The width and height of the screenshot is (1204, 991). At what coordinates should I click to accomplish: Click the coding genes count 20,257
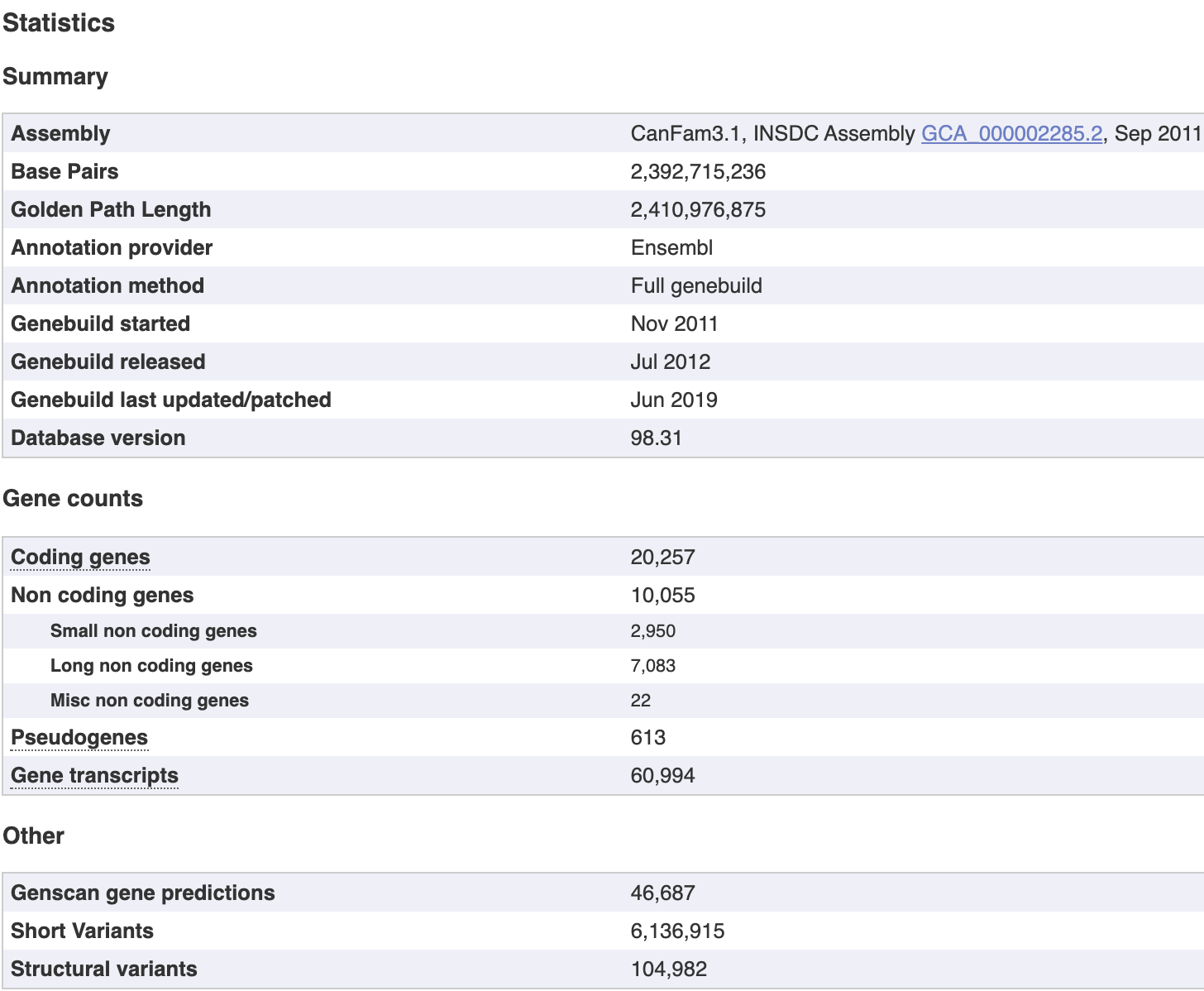pos(662,557)
